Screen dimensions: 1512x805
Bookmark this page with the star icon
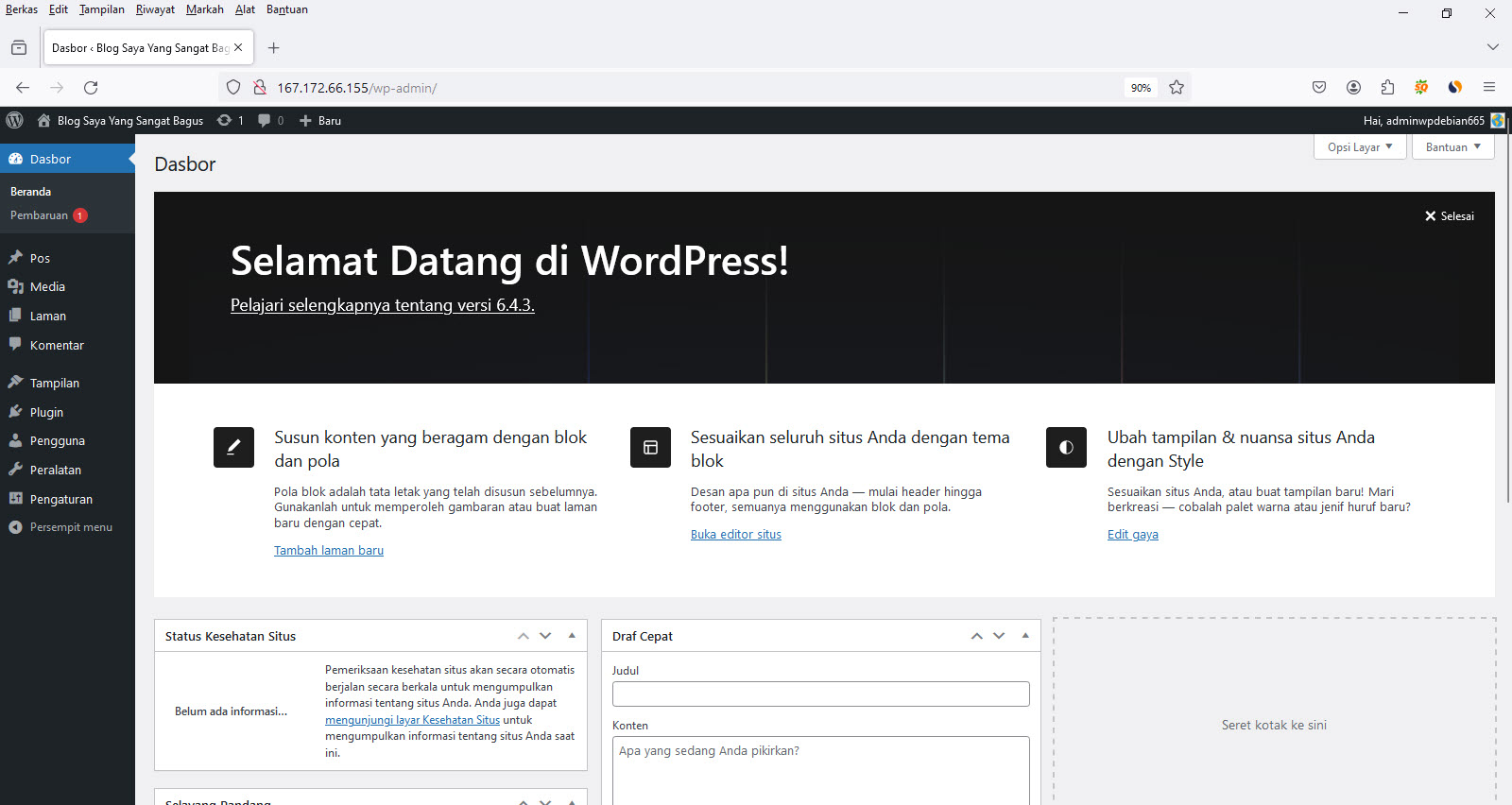(x=1177, y=88)
